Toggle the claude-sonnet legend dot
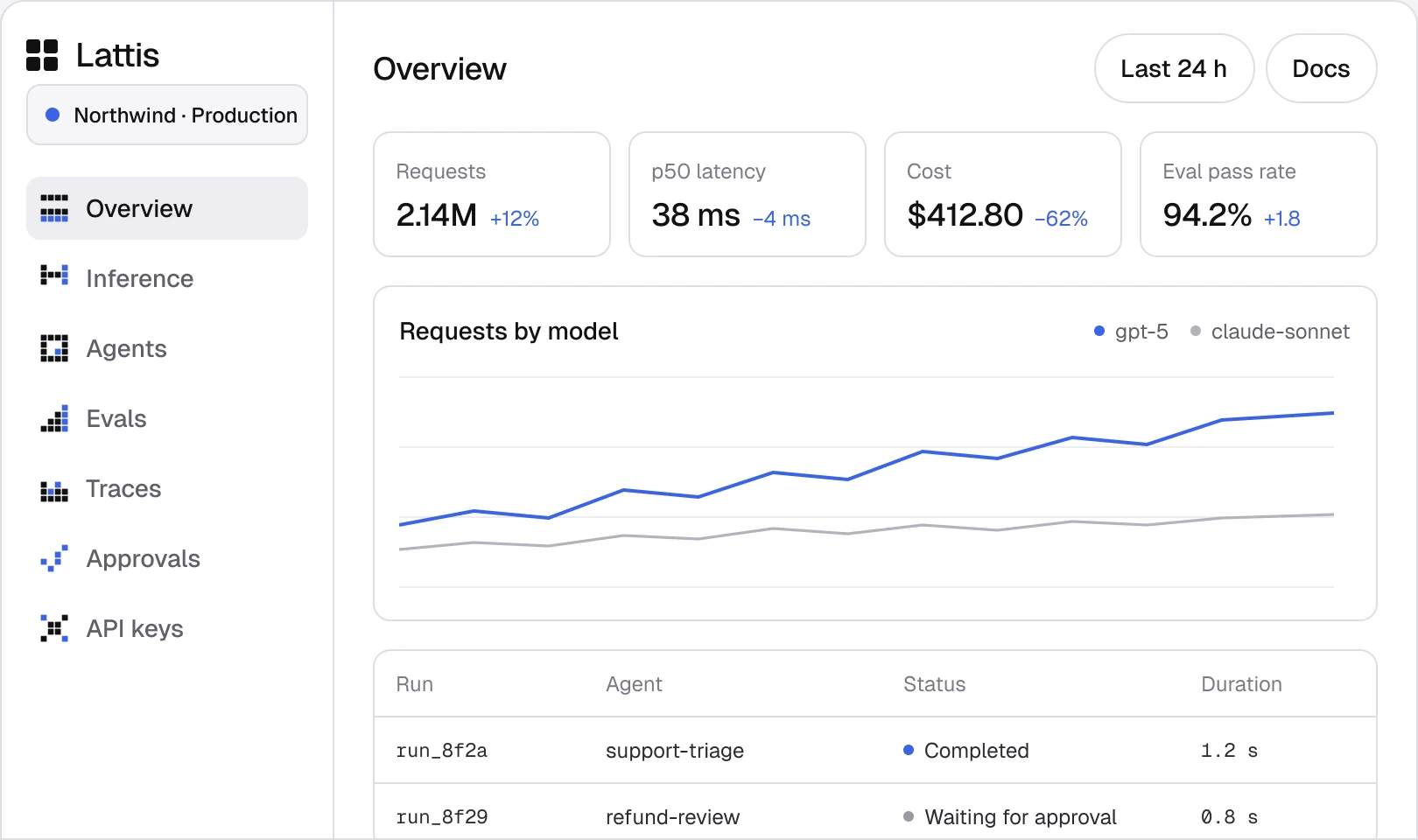The height and width of the screenshot is (840, 1418). pyautogui.click(x=1196, y=331)
